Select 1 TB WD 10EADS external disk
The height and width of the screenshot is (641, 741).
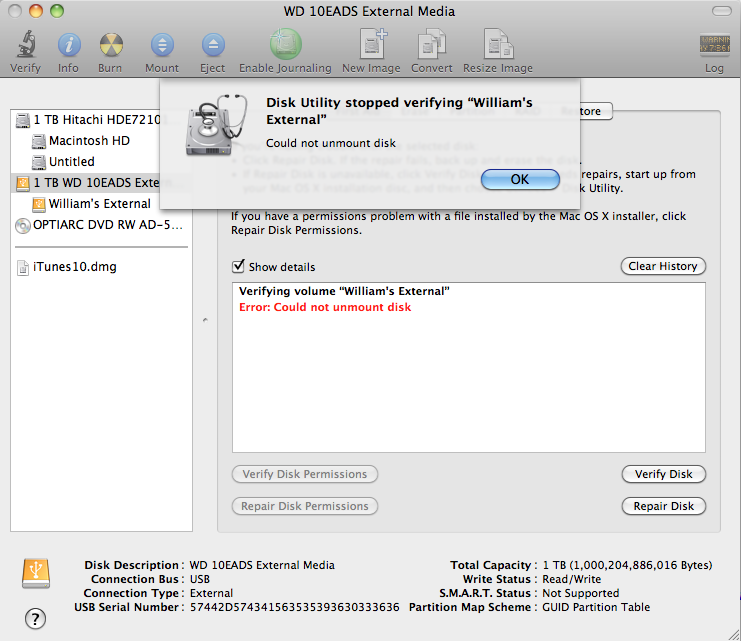click(x=87, y=183)
